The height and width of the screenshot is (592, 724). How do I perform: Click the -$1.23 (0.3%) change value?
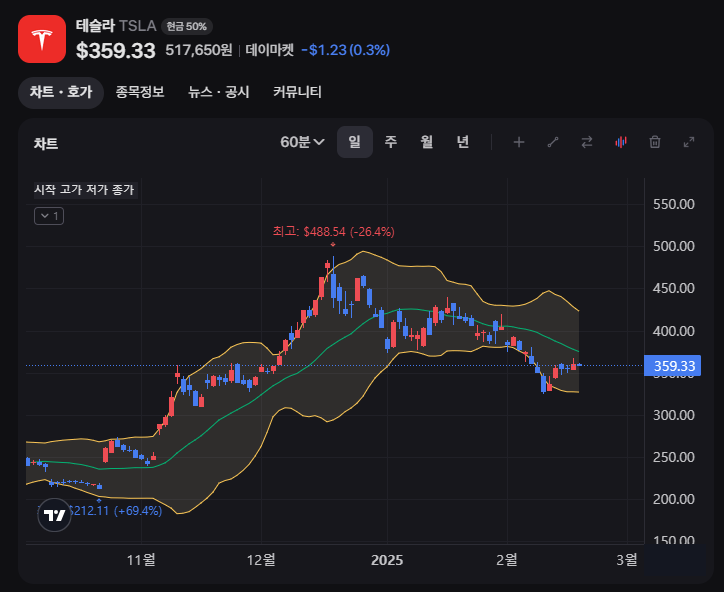point(345,50)
